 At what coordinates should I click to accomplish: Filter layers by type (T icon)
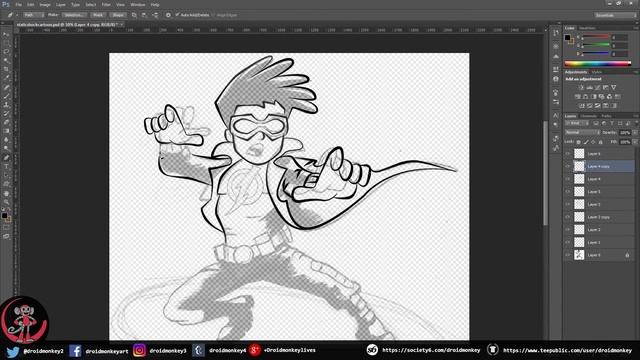tap(611, 123)
